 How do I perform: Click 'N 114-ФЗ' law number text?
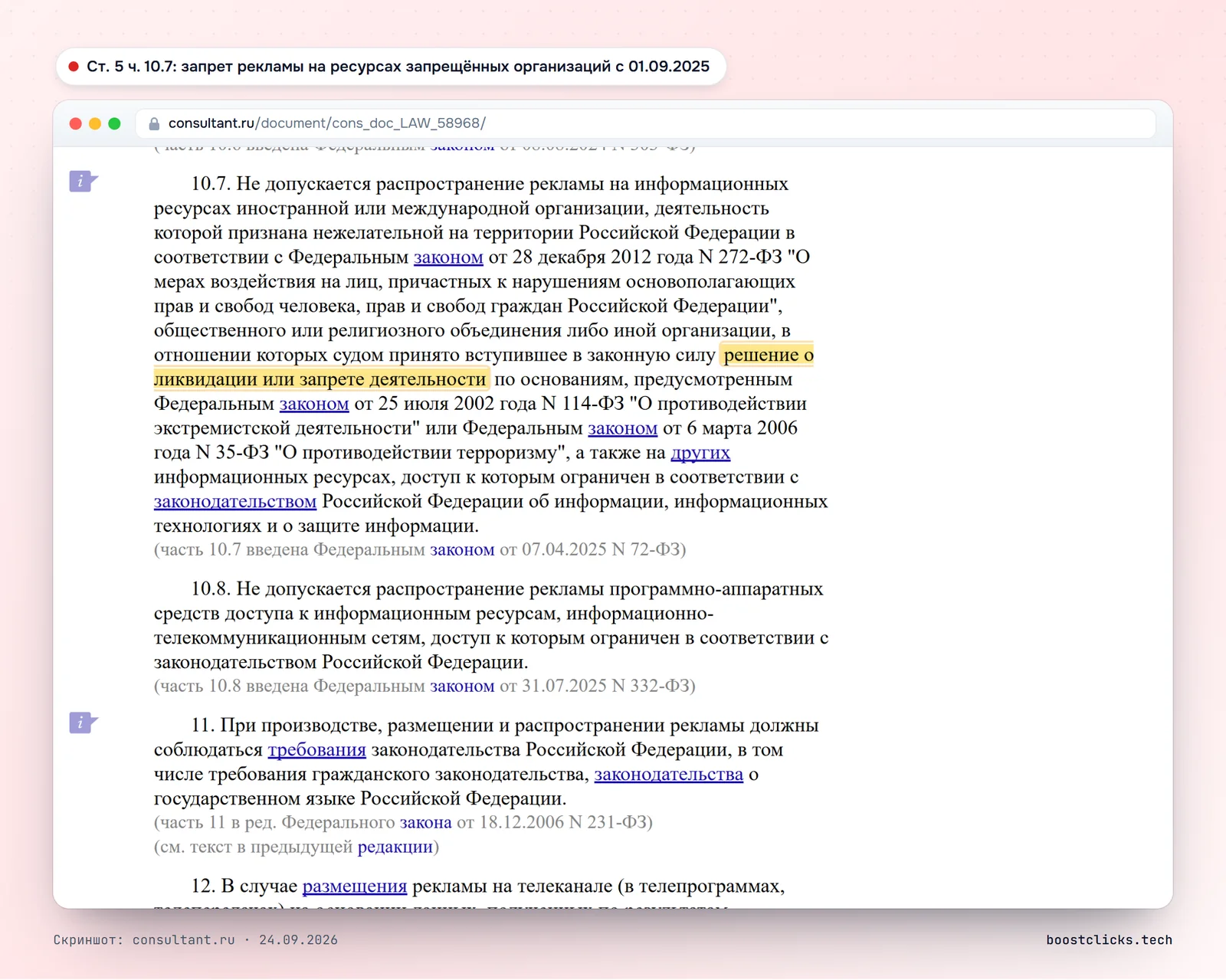click(x=583, y=404)
